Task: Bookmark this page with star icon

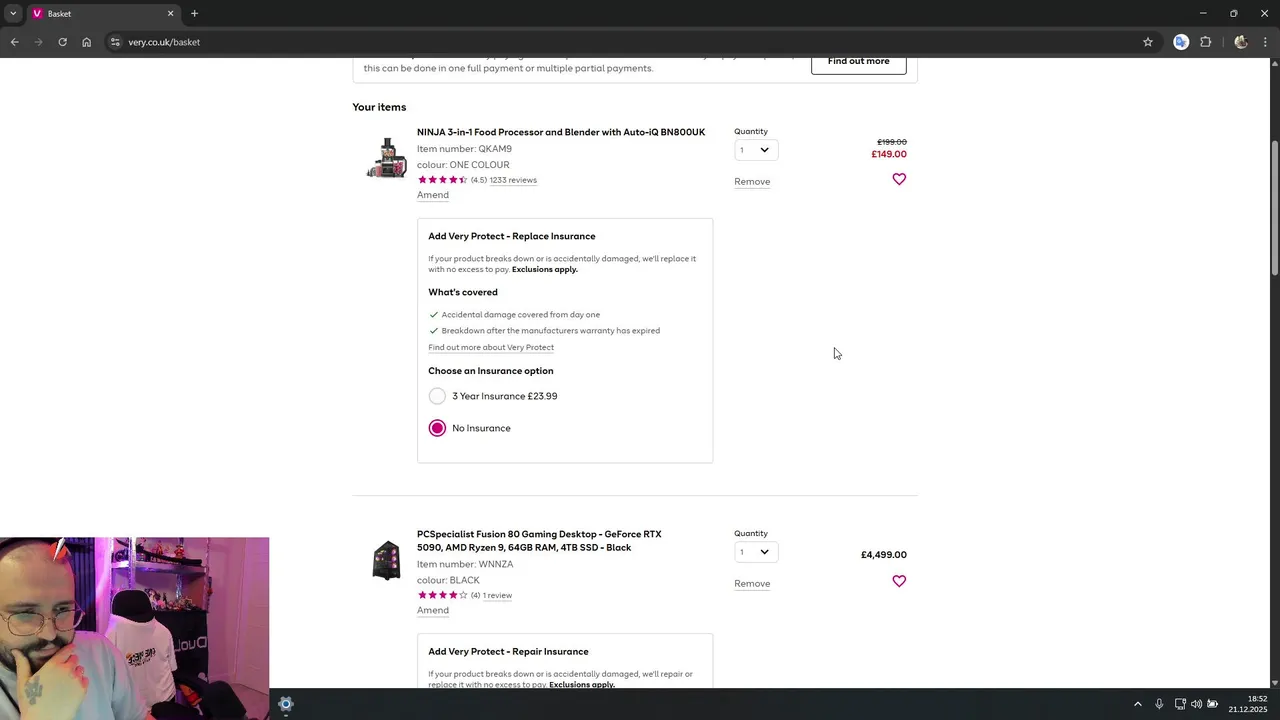Action: tap(1148, 42)
